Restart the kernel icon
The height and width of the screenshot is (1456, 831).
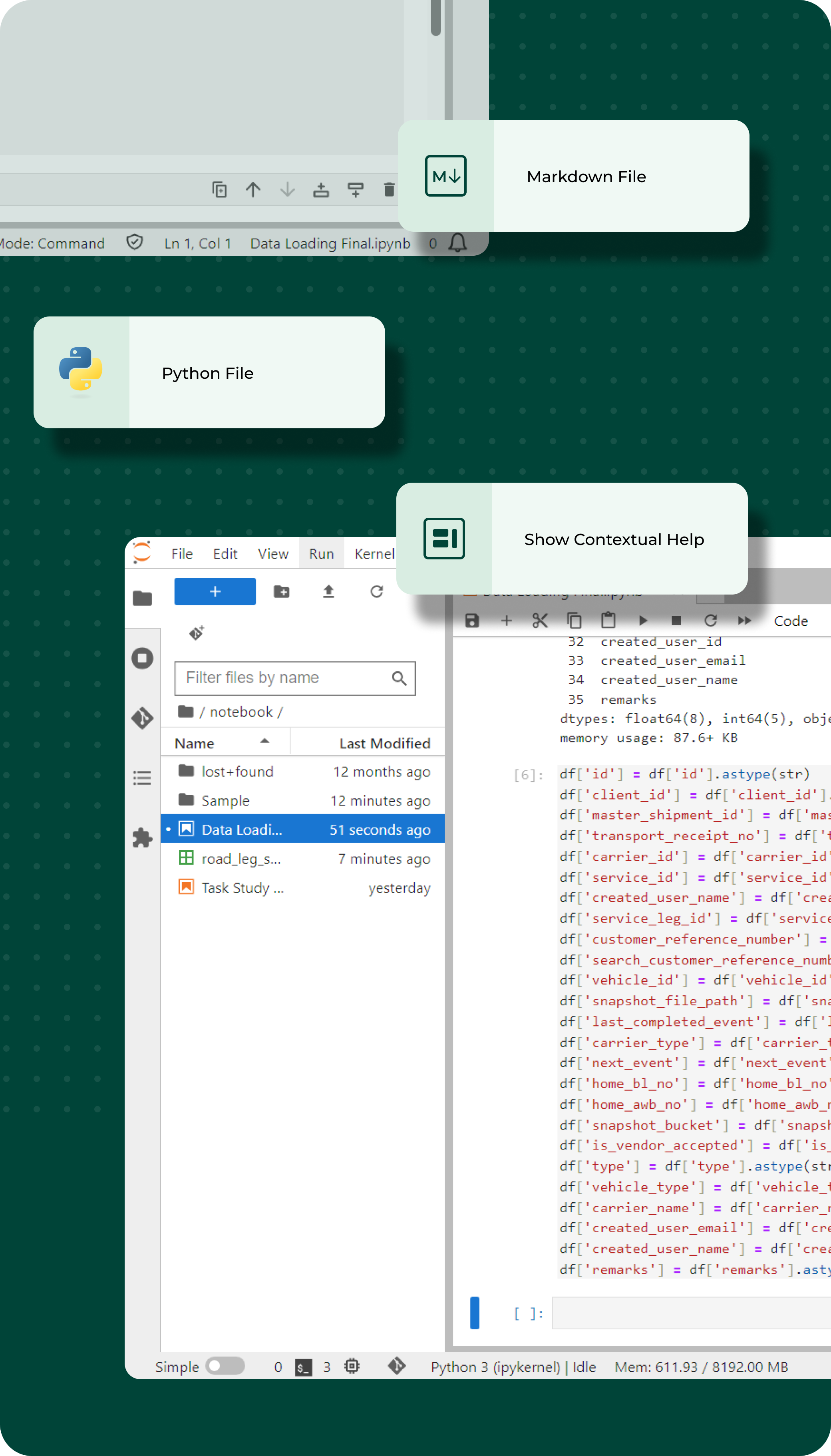pos(711,621)
